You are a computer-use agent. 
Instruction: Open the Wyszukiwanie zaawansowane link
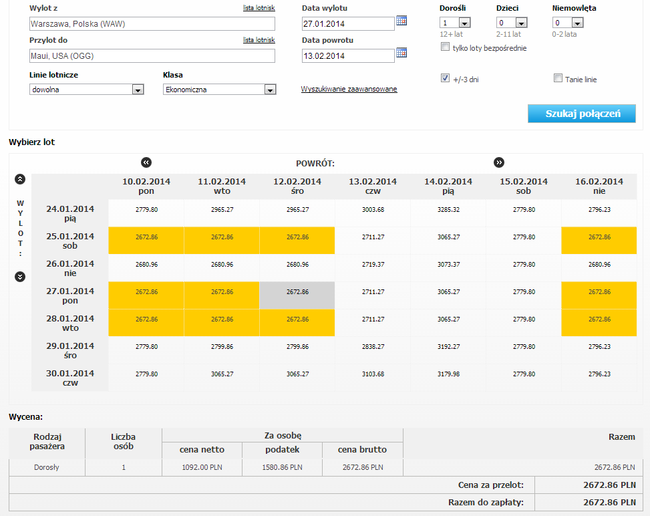349,89
